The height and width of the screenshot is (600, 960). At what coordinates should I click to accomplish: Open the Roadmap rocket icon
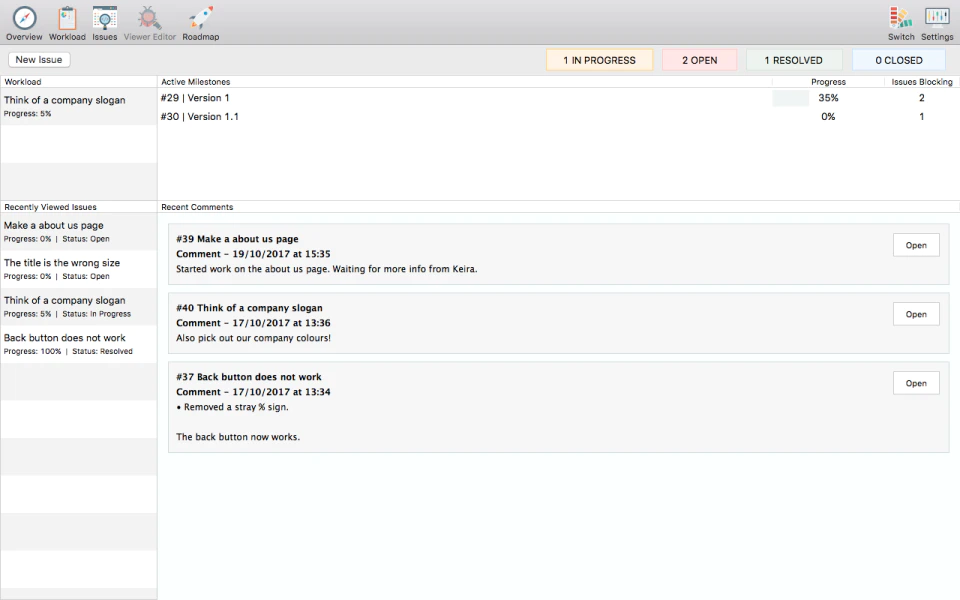201,18
